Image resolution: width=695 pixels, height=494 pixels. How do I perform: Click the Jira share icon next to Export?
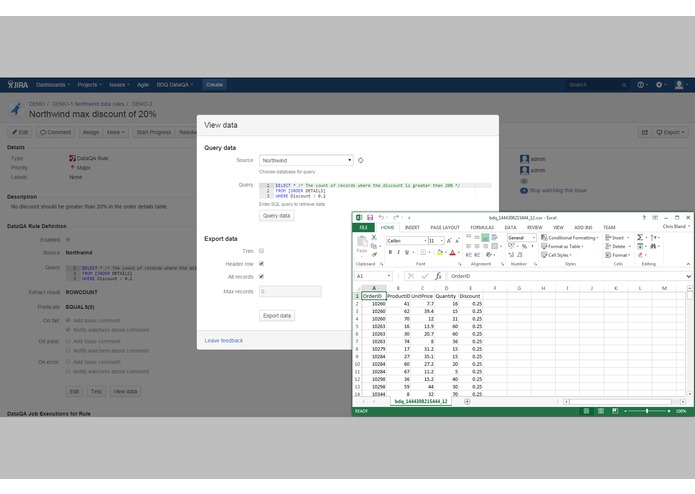coord(645,132)
